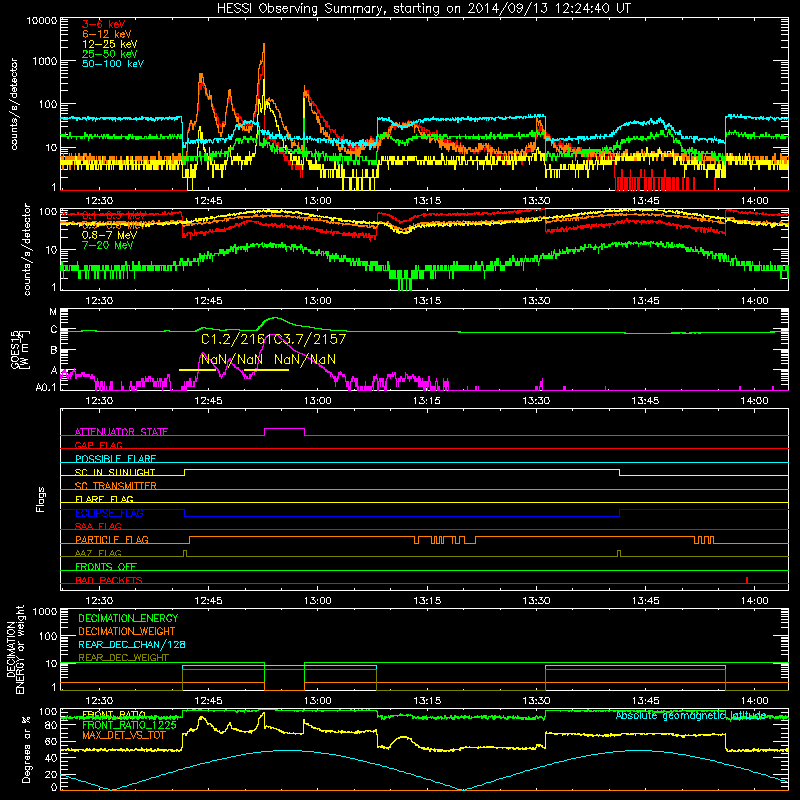Image resolution: width=800 pixels, height=800 pixels.
Task: Click the A0.1 label on GOES axis
Action: point(46,387)
